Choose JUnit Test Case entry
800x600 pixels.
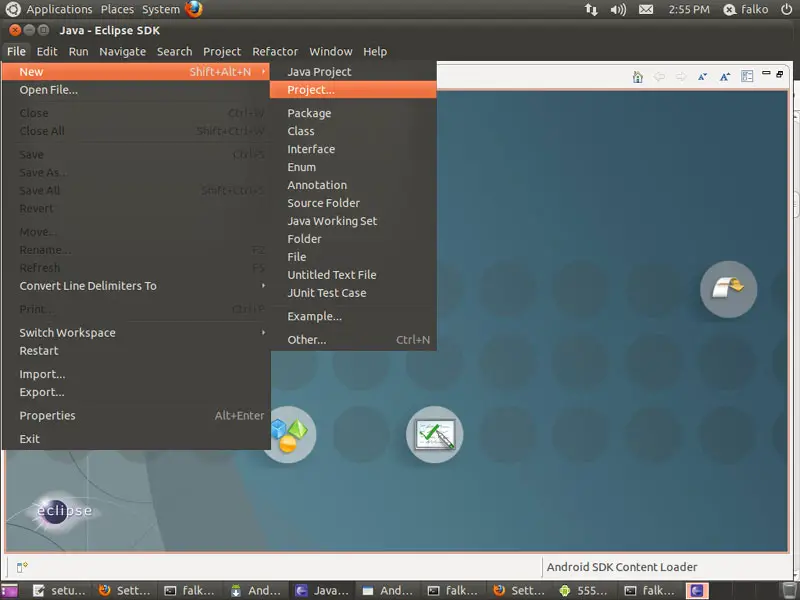[353, 293]
